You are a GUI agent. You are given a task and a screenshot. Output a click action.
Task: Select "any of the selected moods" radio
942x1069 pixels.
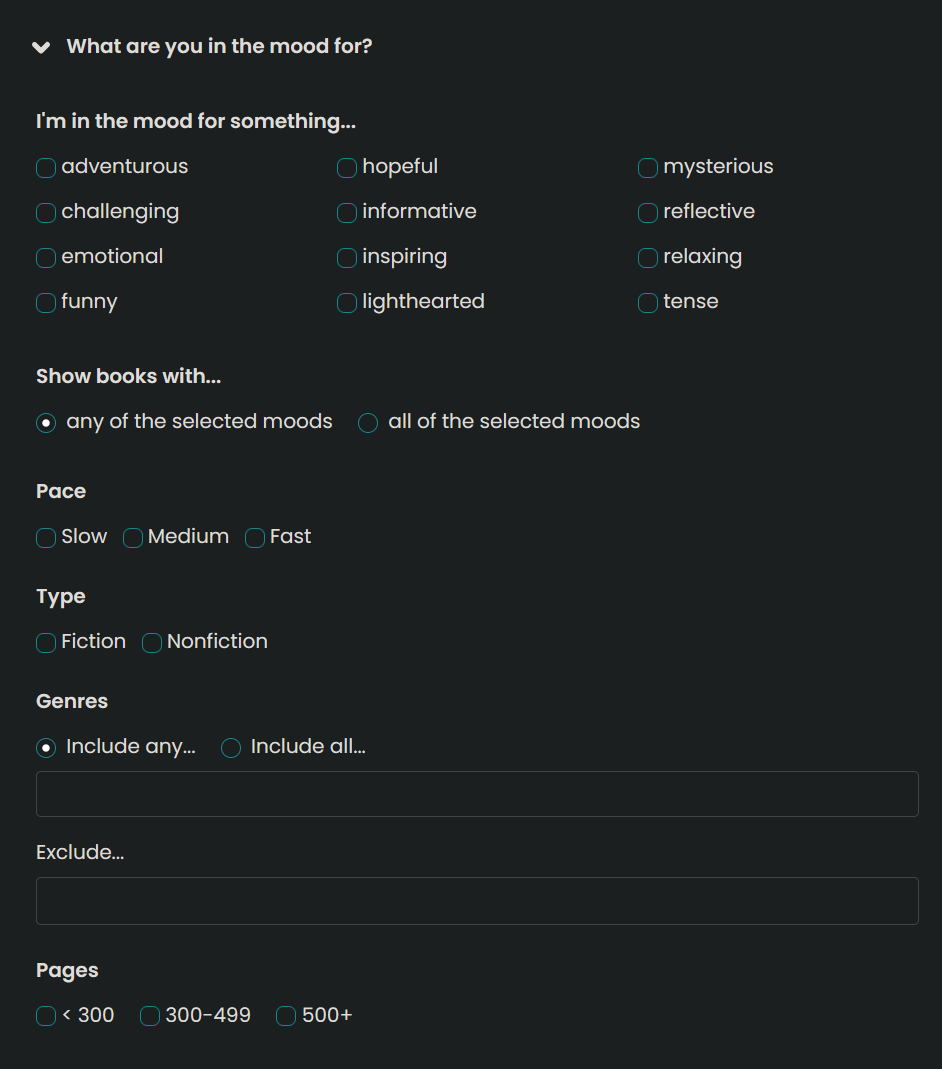tap(46, 423)
